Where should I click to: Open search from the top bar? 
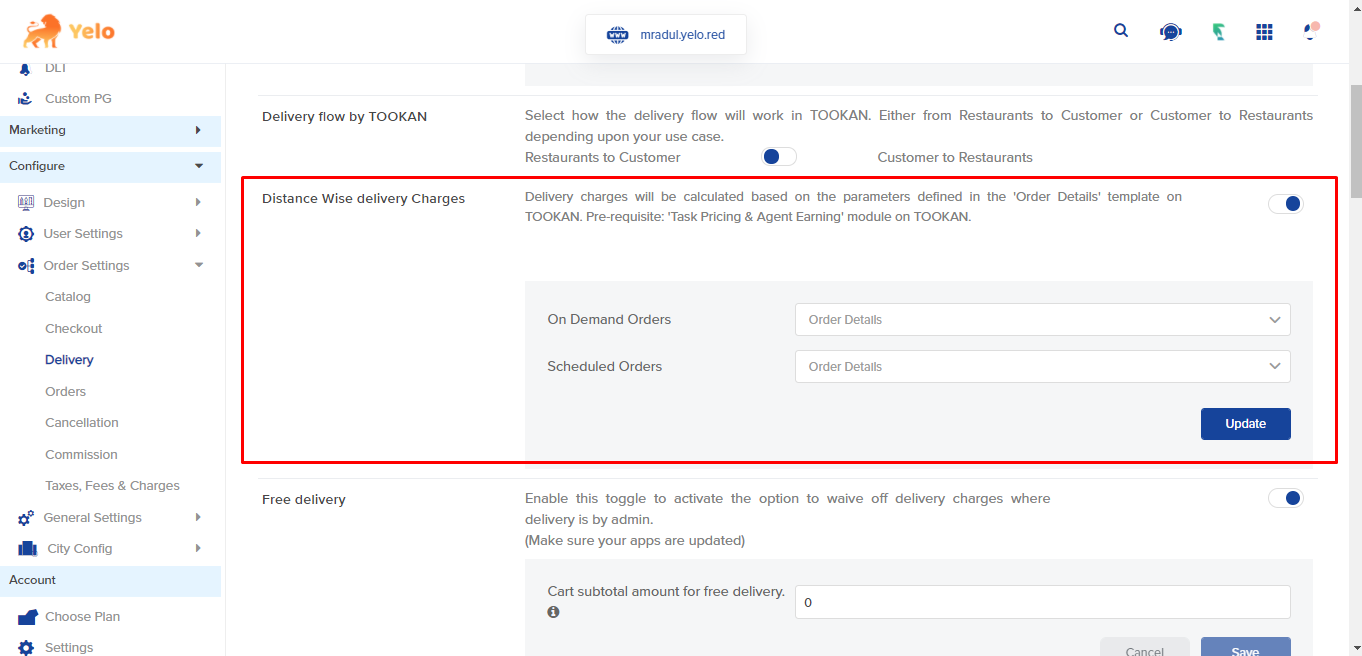(x=1121, y=30)
